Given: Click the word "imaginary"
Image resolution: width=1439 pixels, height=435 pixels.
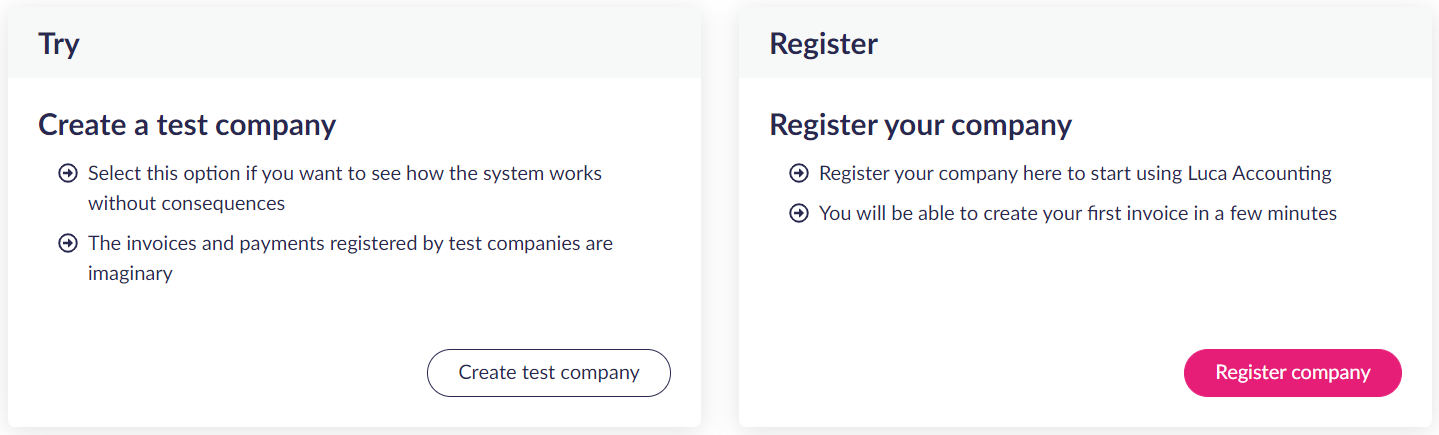Looking at the screenshot, I should point(130,274).
